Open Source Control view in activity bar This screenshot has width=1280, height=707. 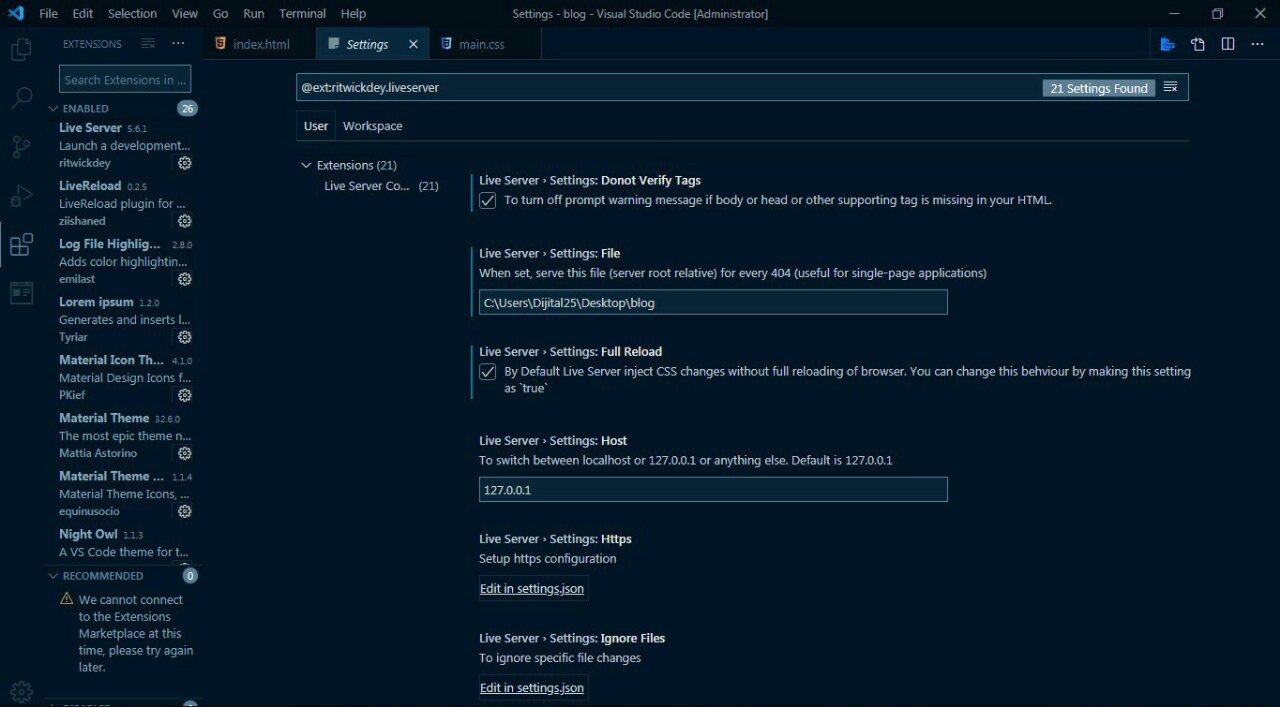coord(21,147)
